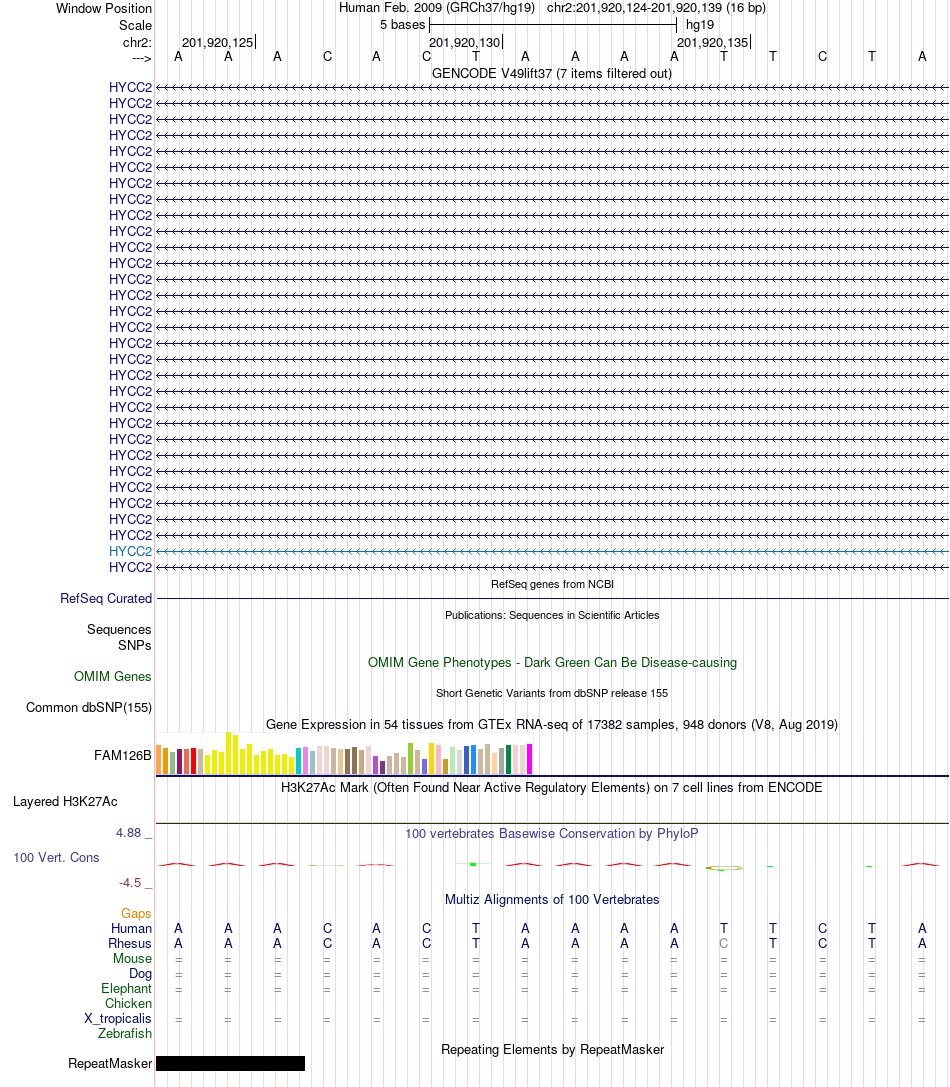Click the faded mismatched C in Rhesus row
Screen dimensions: 950x1087
[723, 943]
